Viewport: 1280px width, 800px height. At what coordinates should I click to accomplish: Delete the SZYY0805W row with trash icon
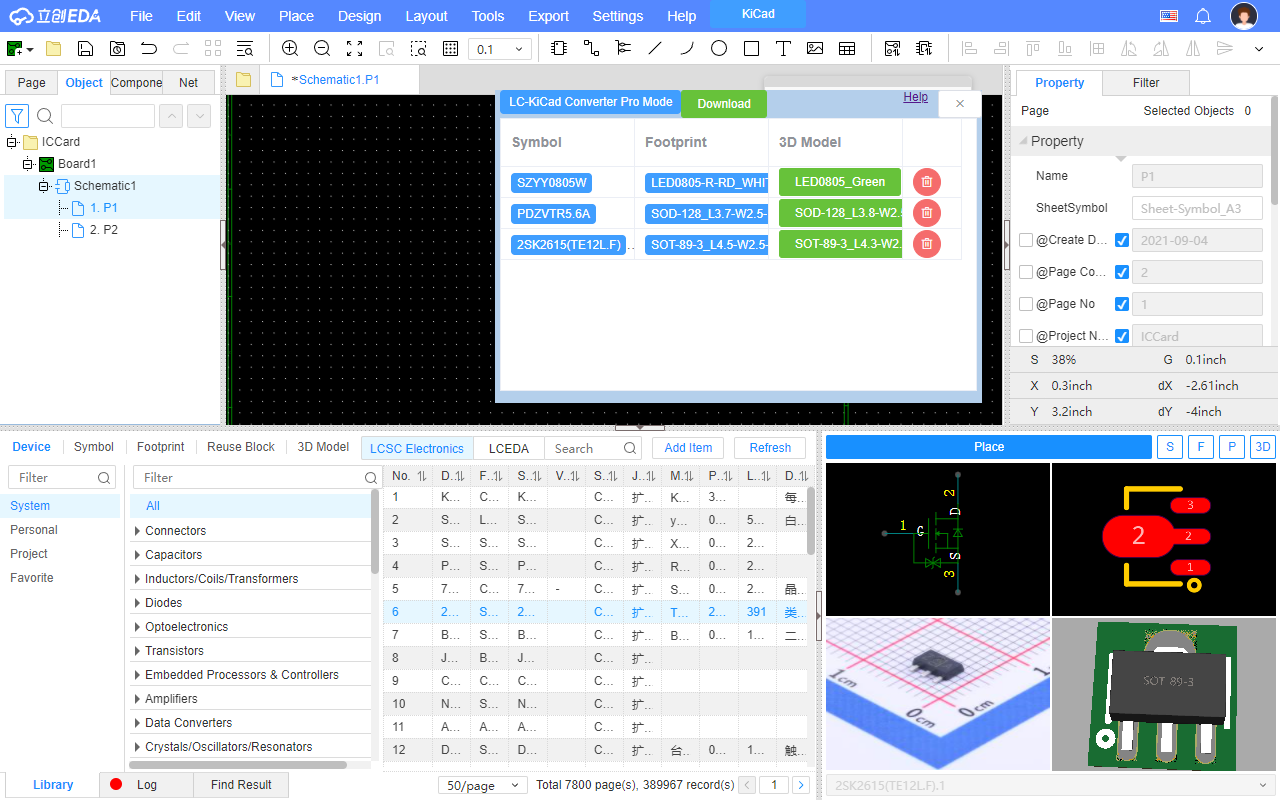927,182
